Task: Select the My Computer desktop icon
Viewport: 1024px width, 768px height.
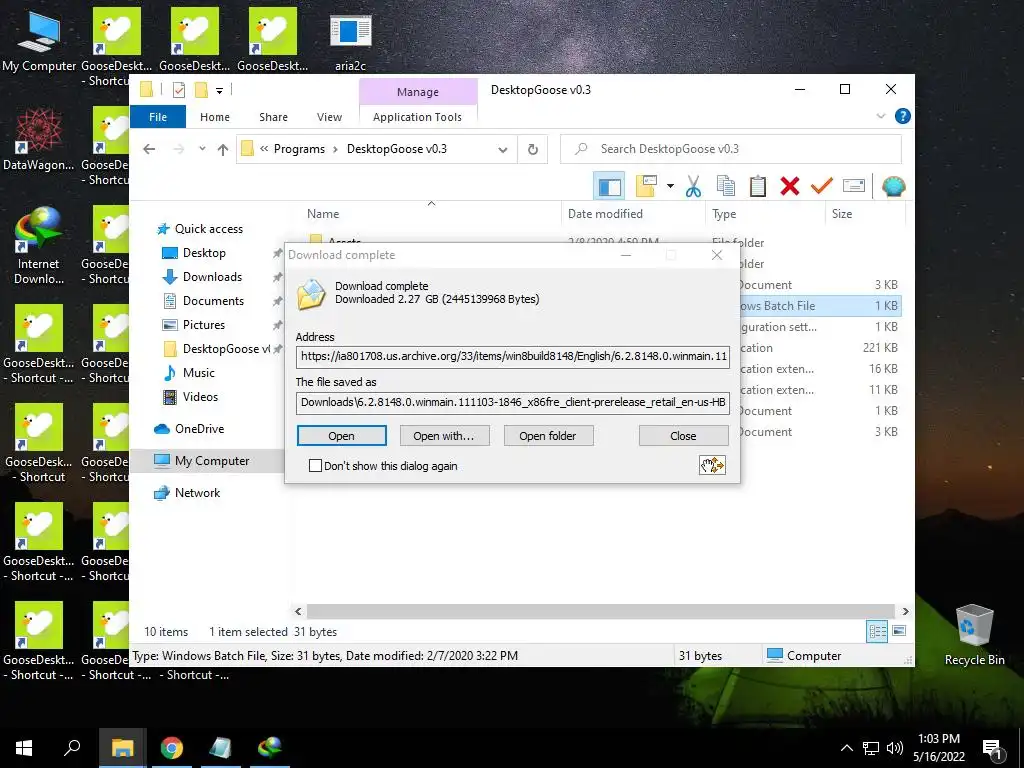Action: coord(39,40)
